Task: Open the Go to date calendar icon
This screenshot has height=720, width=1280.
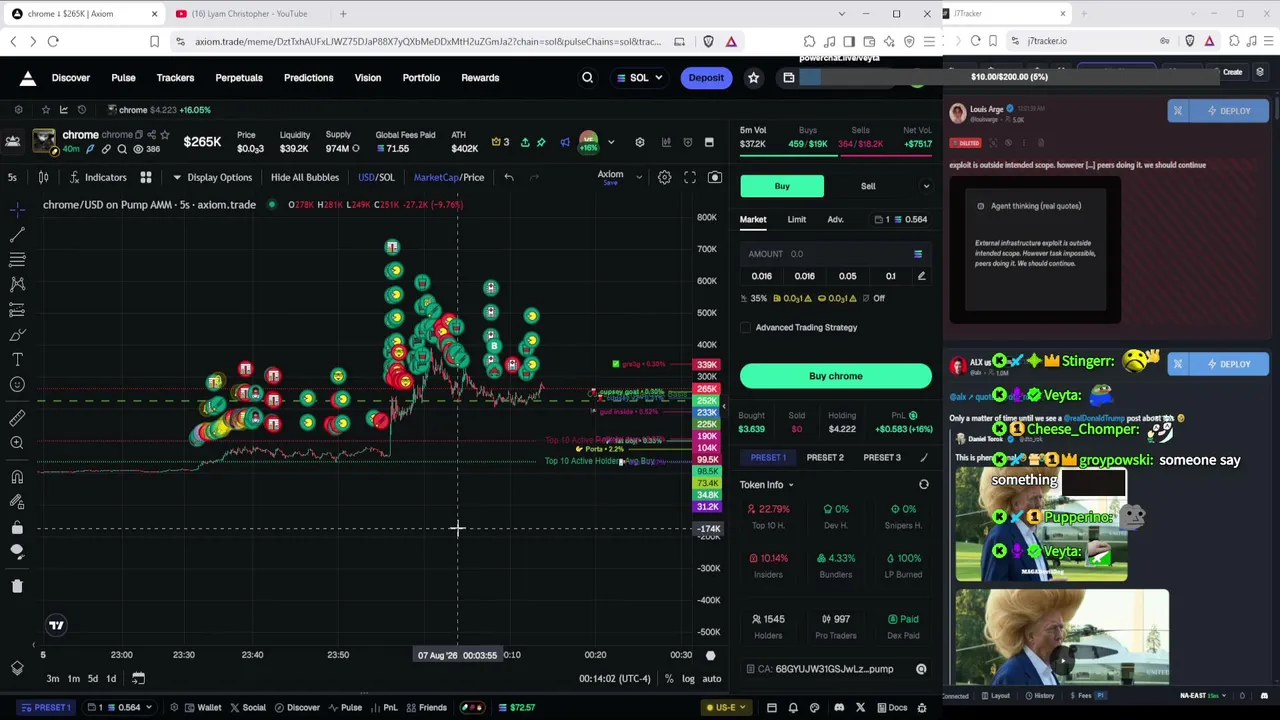Action: [x=138, y=679]
